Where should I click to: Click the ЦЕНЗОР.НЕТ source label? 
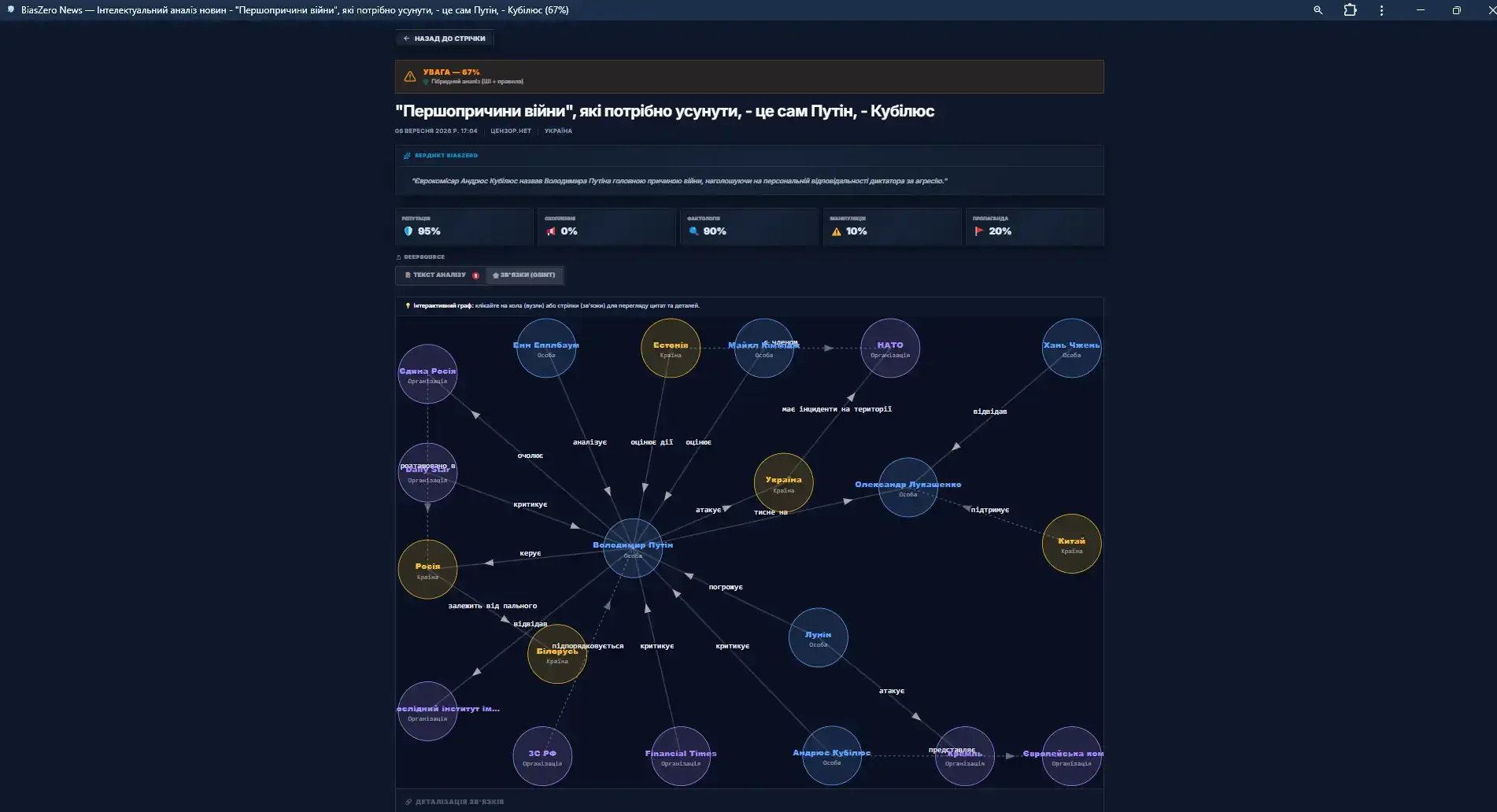click(511, 131)
